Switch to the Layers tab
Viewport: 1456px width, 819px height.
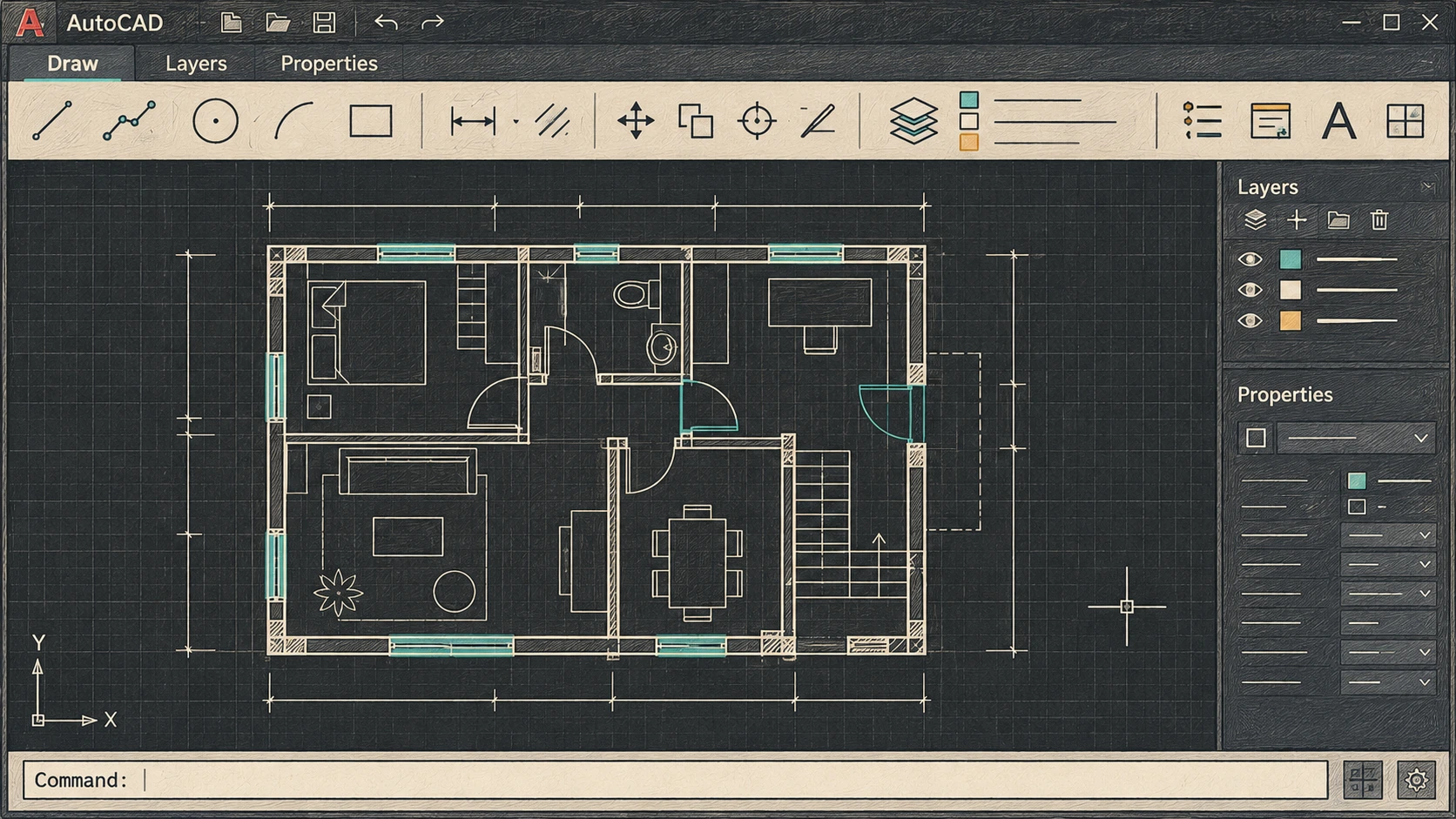click(x=196, y=64)
